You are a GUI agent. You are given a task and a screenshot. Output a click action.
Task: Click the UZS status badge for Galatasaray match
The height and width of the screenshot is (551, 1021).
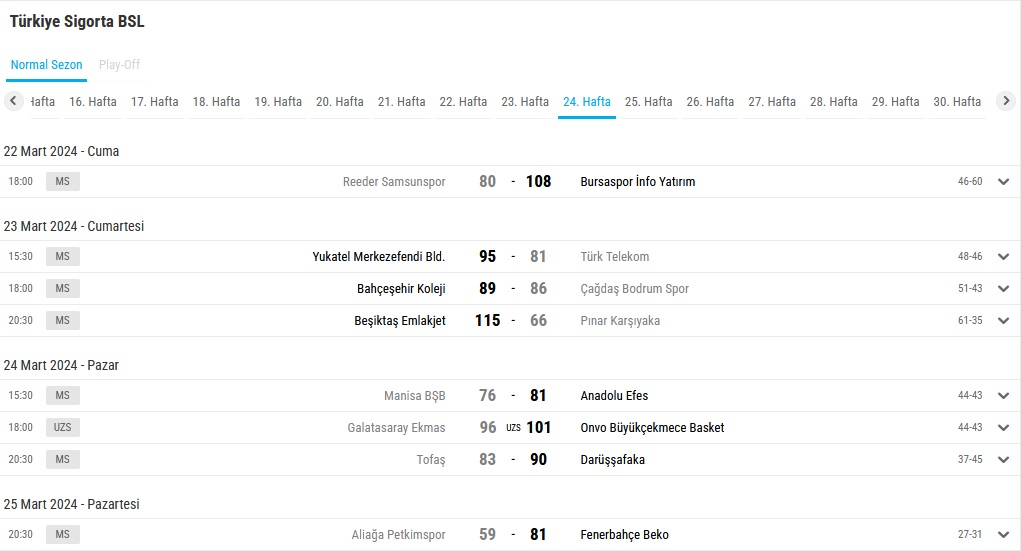63,427
